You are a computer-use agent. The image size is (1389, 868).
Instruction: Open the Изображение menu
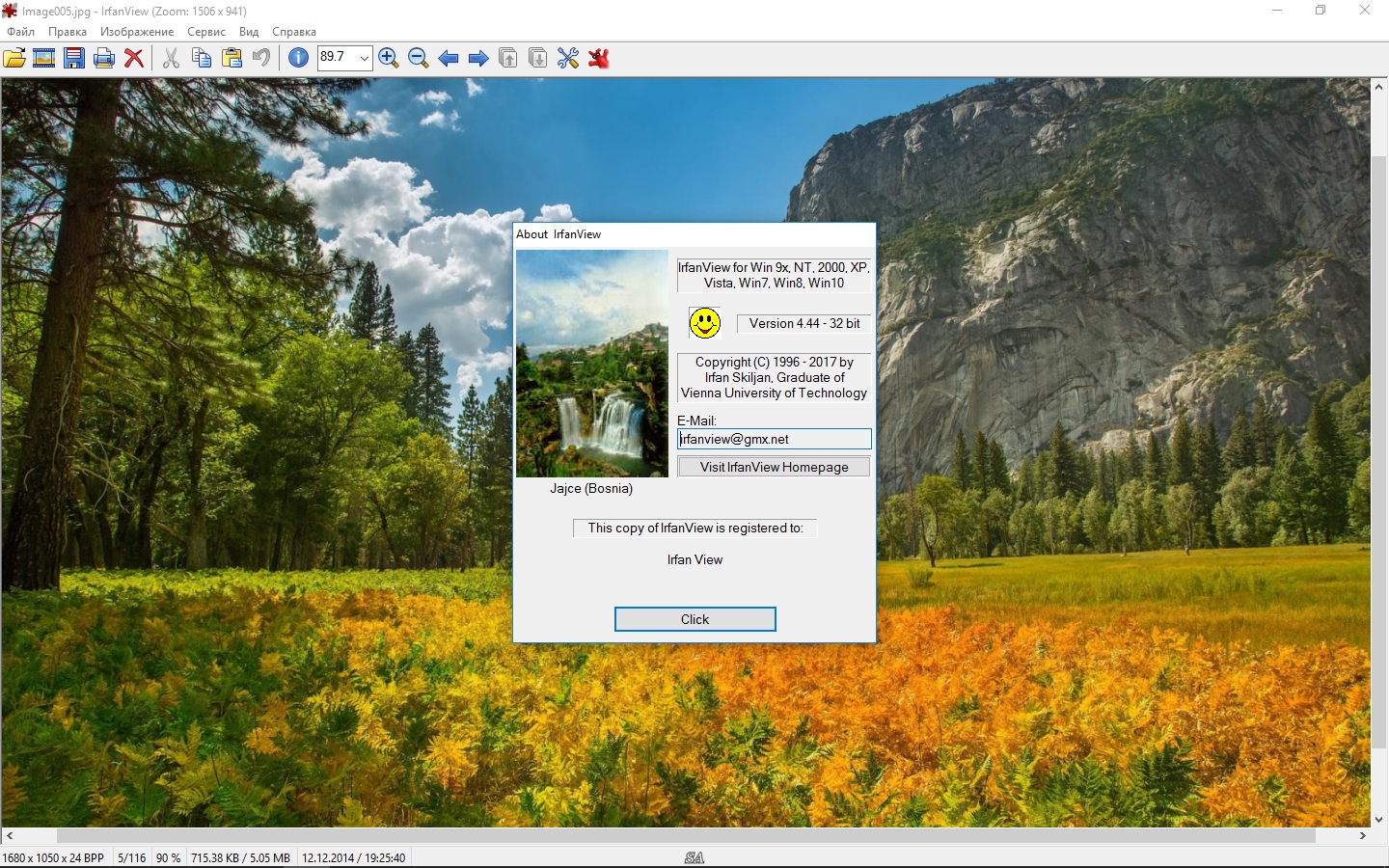137,32
